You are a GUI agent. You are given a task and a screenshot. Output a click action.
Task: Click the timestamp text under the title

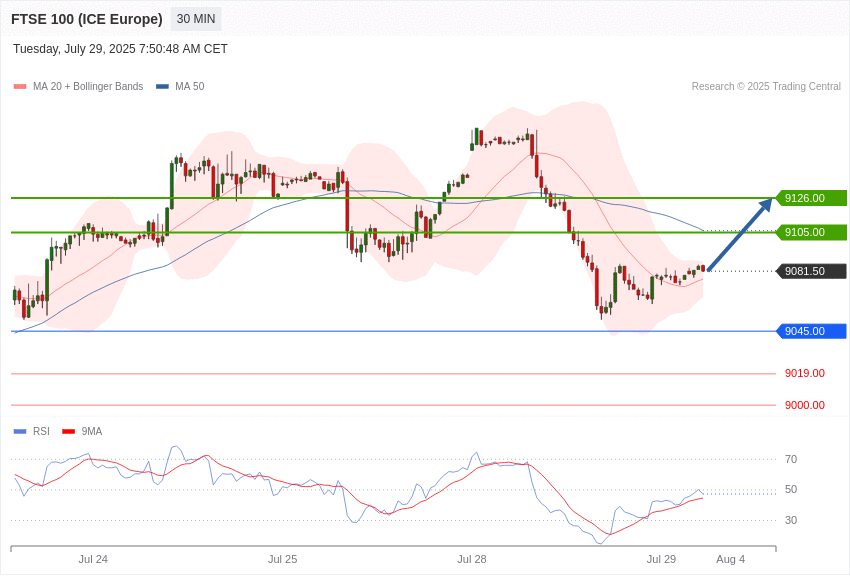pos(120,48)
